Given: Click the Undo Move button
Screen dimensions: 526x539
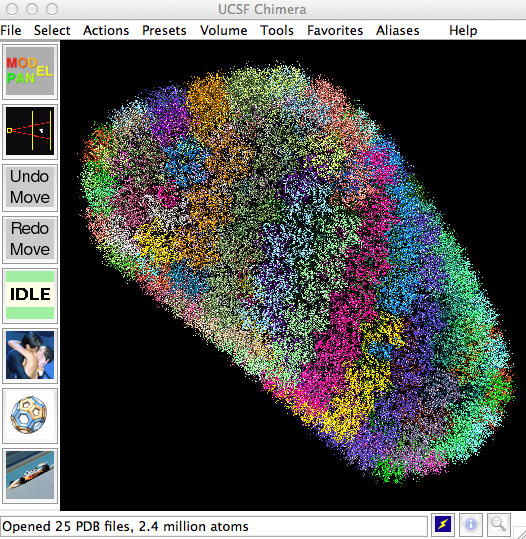Looking at the screenshot, I should tap(30, 187).
